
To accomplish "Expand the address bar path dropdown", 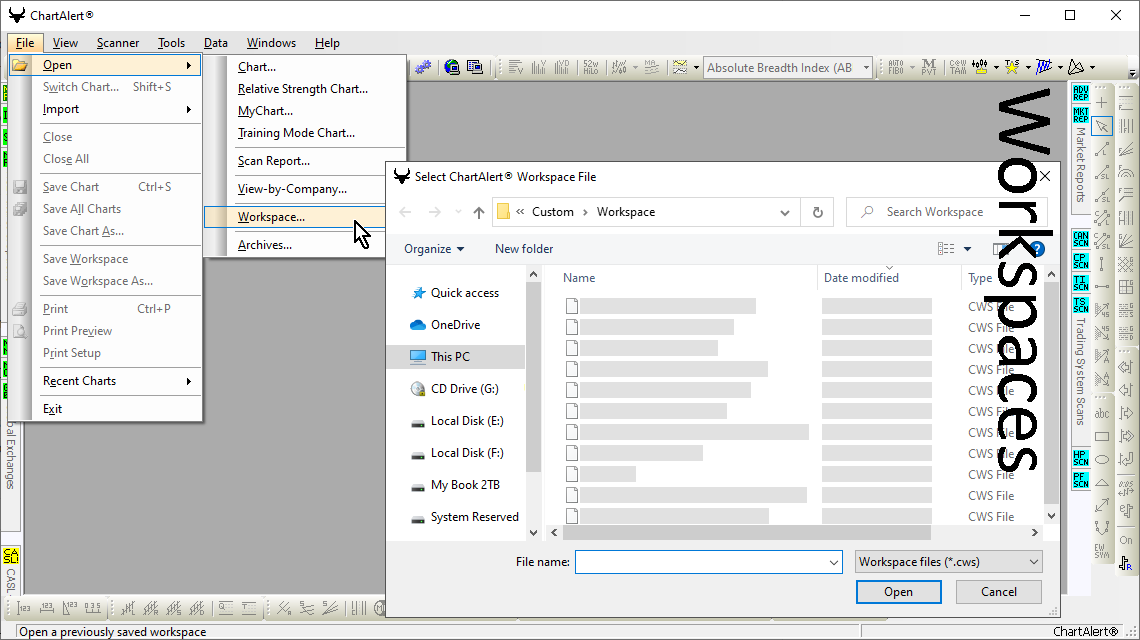I will pos(784,212).
